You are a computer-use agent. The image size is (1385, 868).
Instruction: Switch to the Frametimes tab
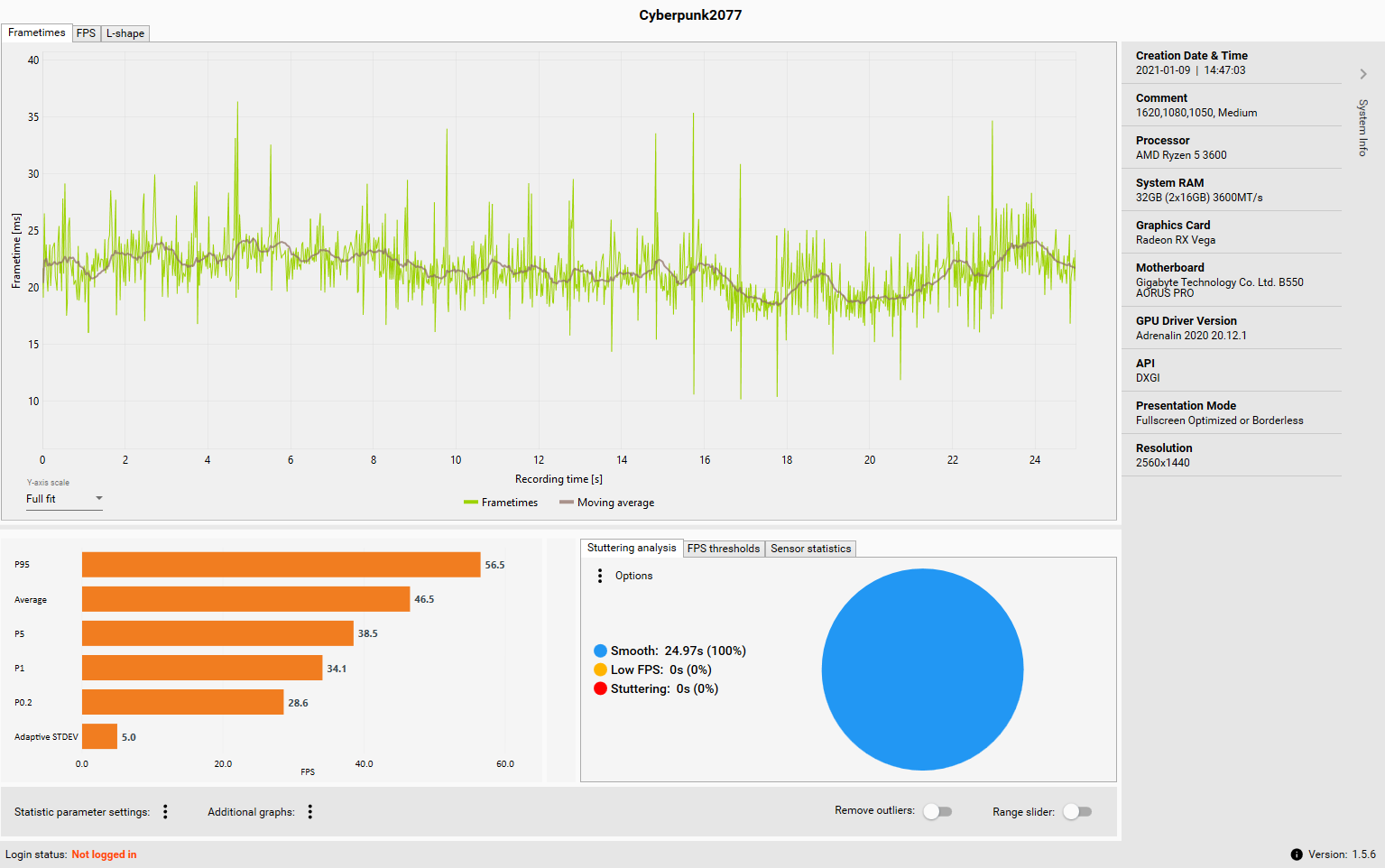[x=37, y=32]
